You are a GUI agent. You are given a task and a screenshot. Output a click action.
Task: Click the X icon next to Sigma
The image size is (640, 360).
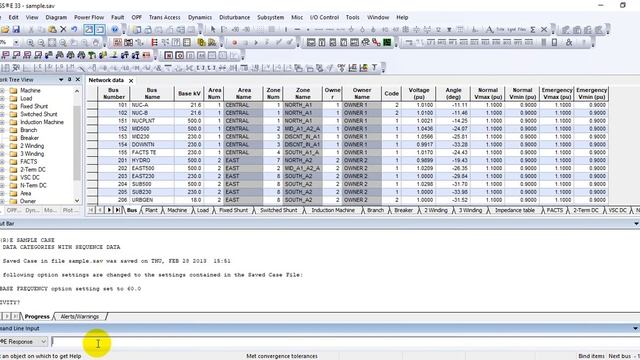pos(544,29)
